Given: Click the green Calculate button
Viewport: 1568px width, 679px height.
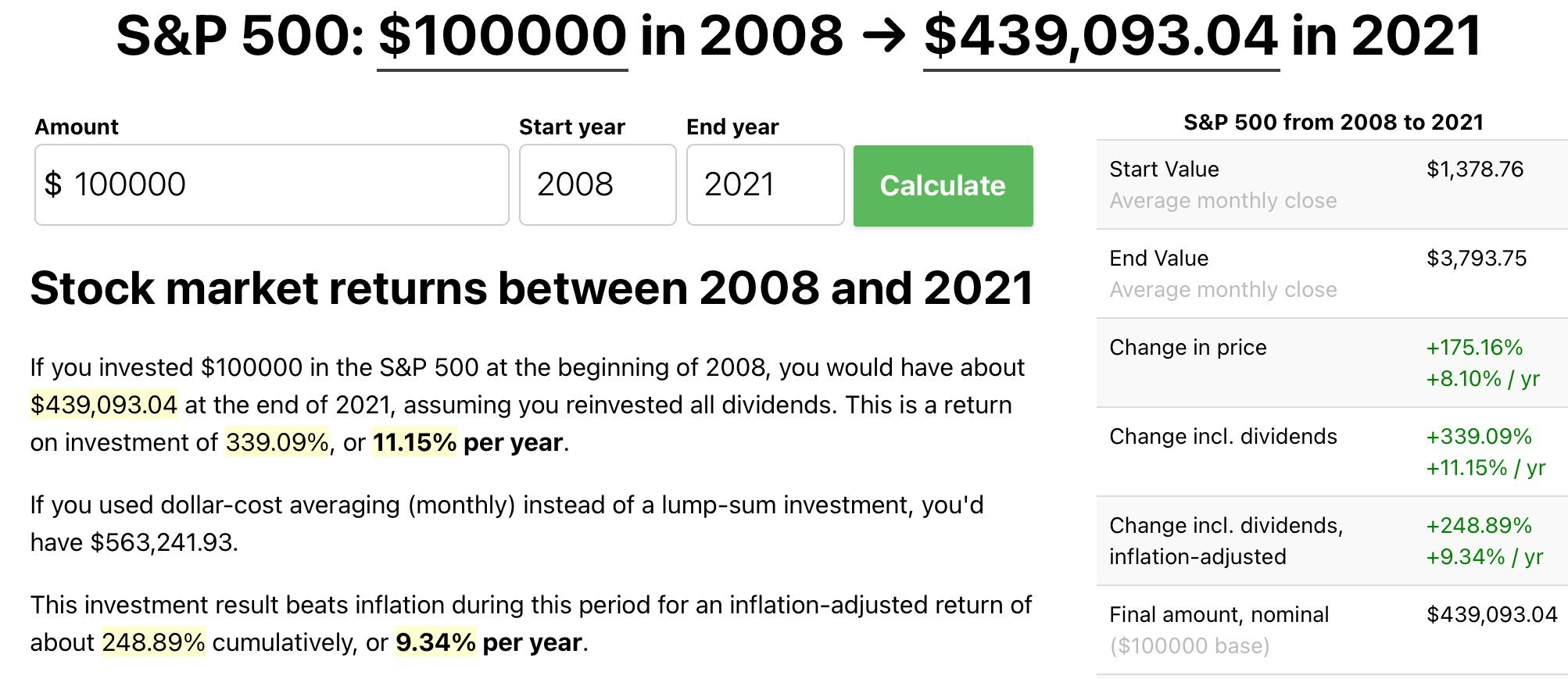Looking at the screenshot, I should pos(943,186).
